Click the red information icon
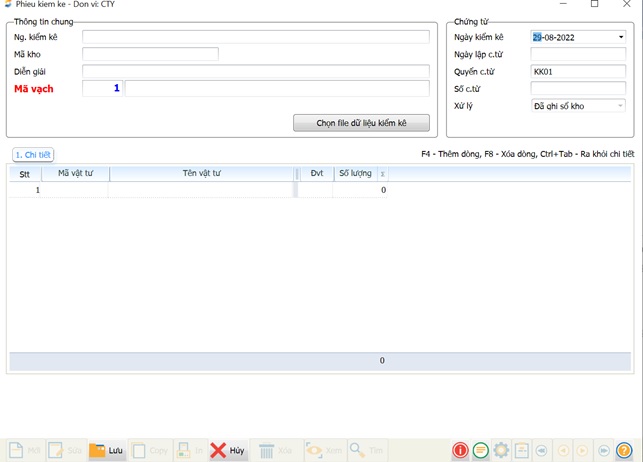 pyautogui.click(x=460, y=451)
